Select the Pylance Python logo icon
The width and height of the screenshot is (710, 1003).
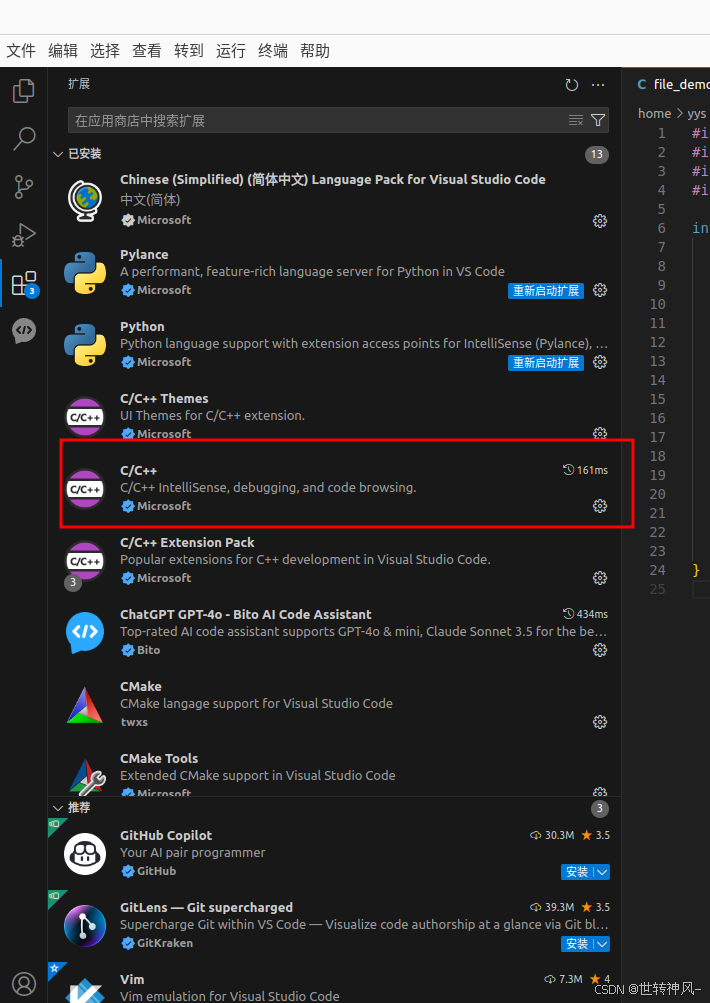click(85, 272)
